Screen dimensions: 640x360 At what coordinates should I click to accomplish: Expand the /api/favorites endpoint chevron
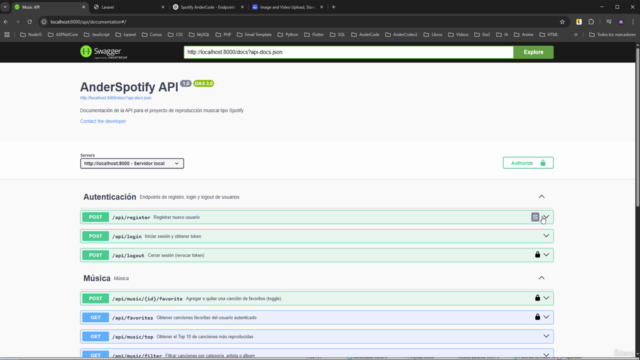coord(546,317)
